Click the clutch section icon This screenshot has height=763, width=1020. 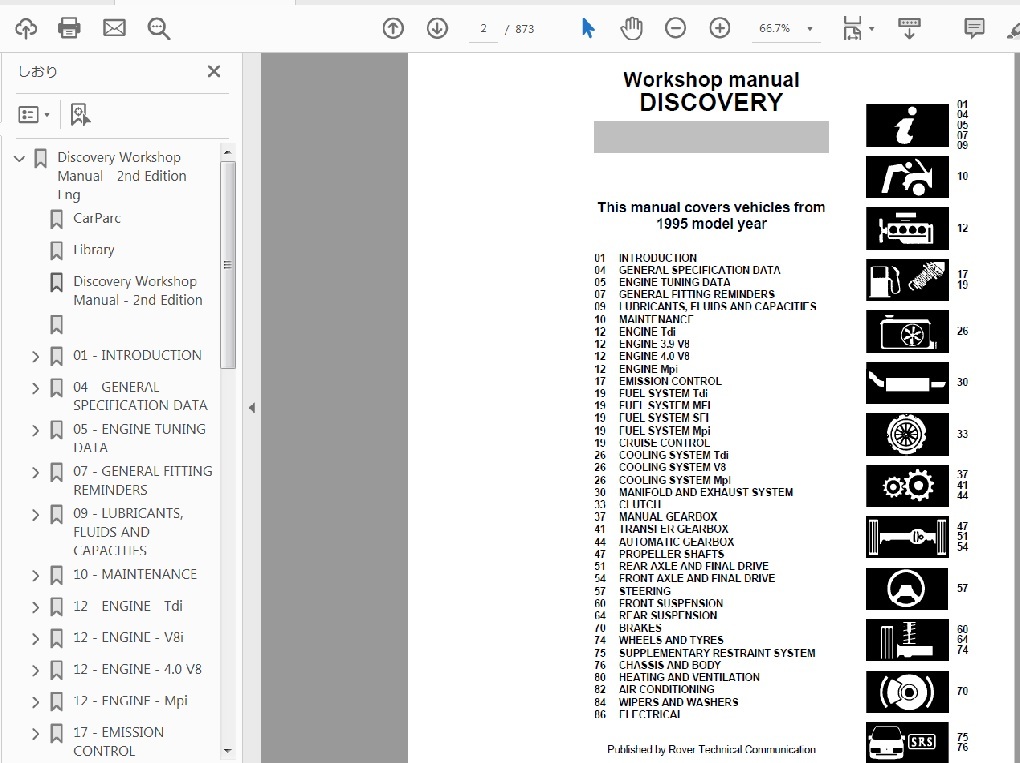click(907, 435)
